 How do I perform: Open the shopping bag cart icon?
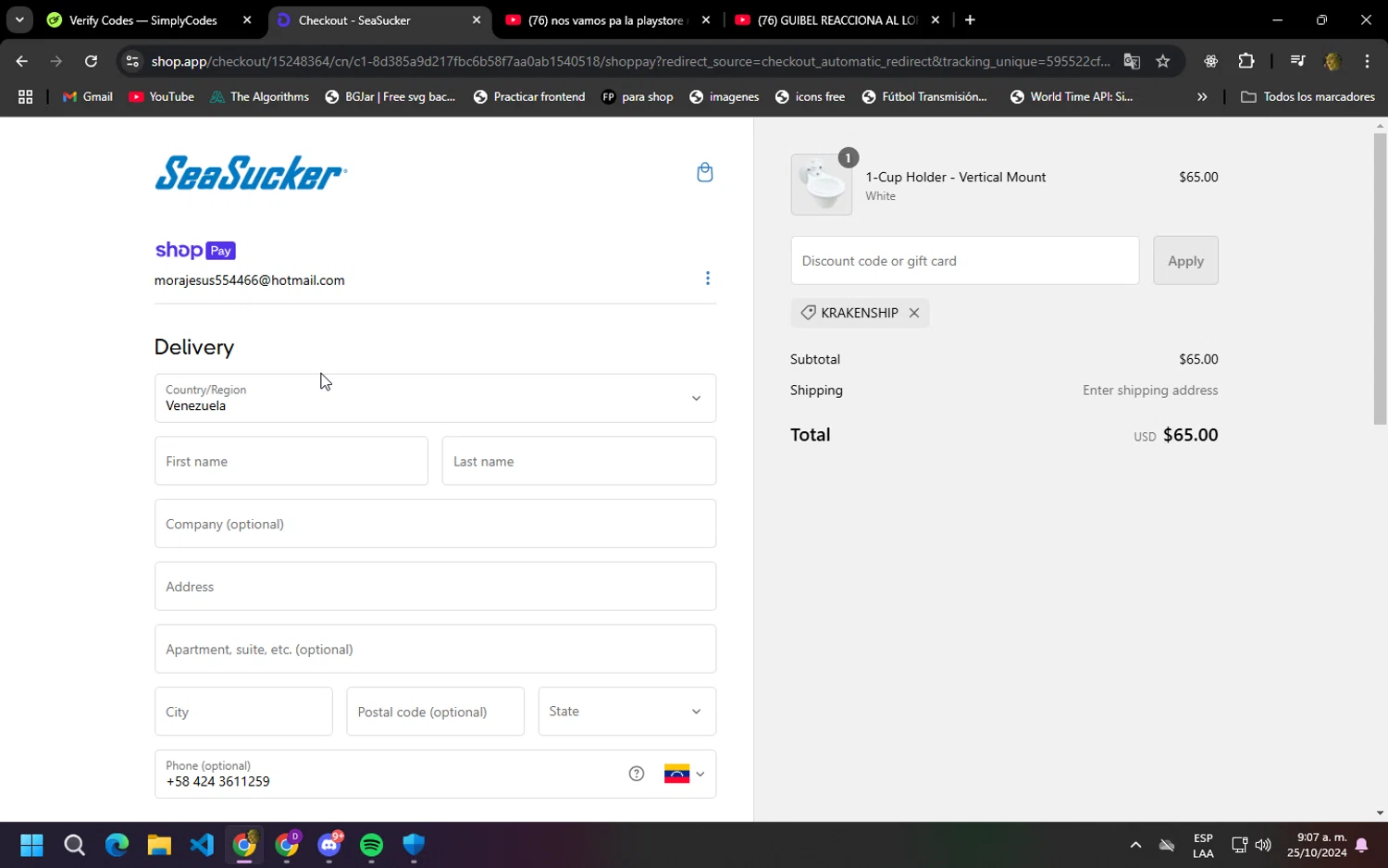704,172
